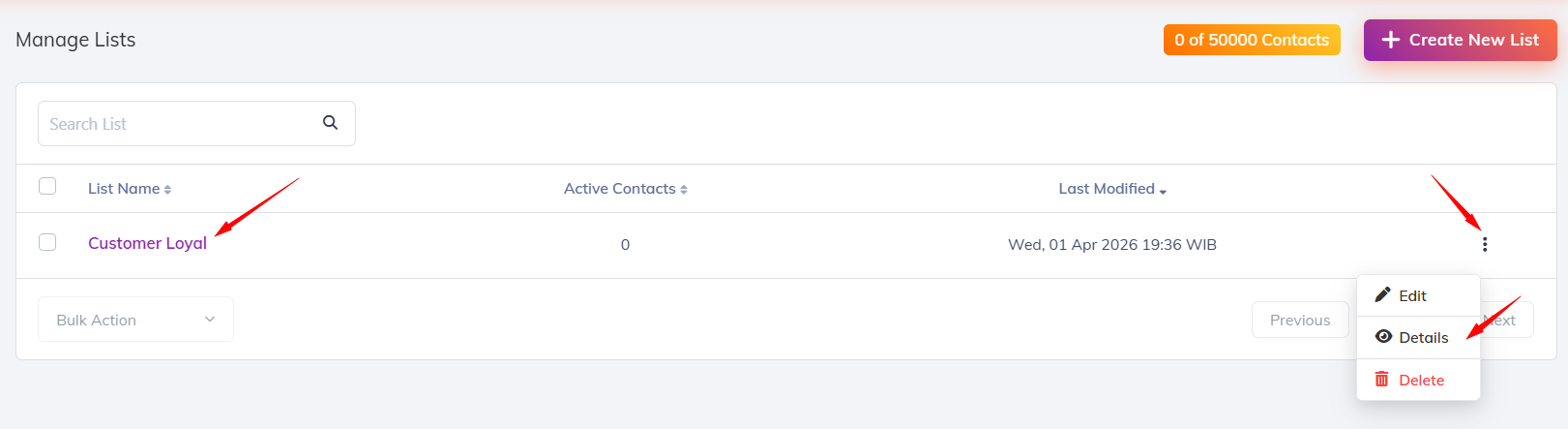Check the Customer Loyal row checkbox

(47, 242)
